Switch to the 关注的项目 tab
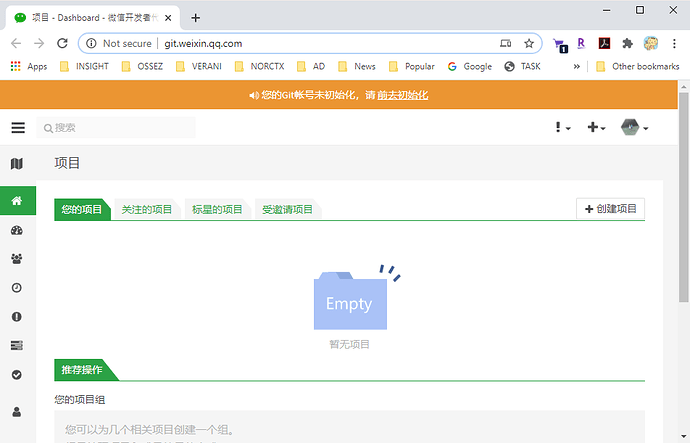Viewport: 690px width, 443px height. point(147,209)
